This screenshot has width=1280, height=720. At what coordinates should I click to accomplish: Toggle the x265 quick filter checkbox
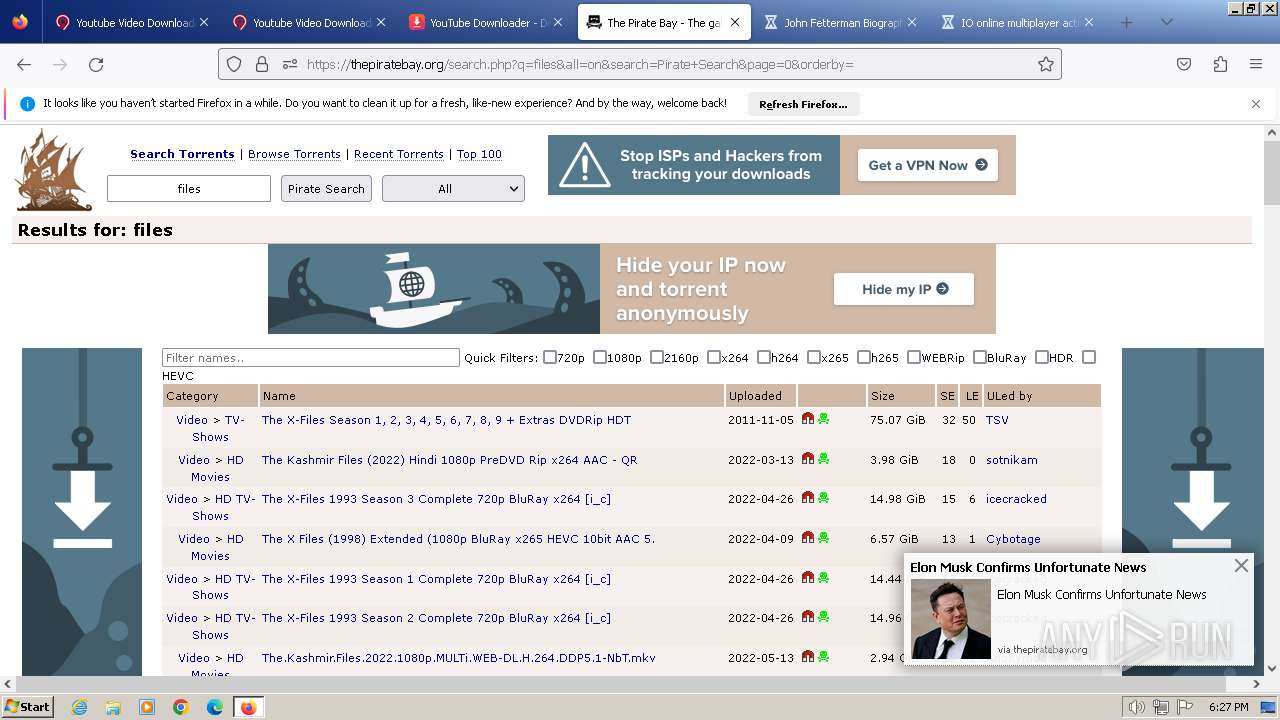point(814,357)
